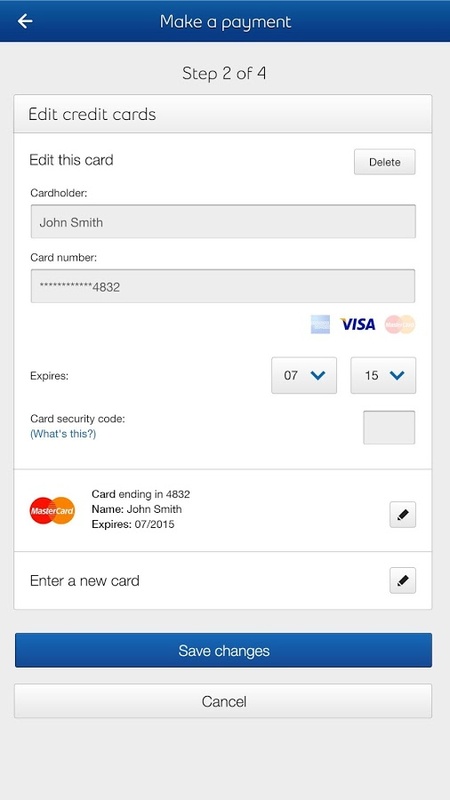Focus the Cardholder name field
The width and height of the screenshot is (450, 800).
tap(223, 221)
